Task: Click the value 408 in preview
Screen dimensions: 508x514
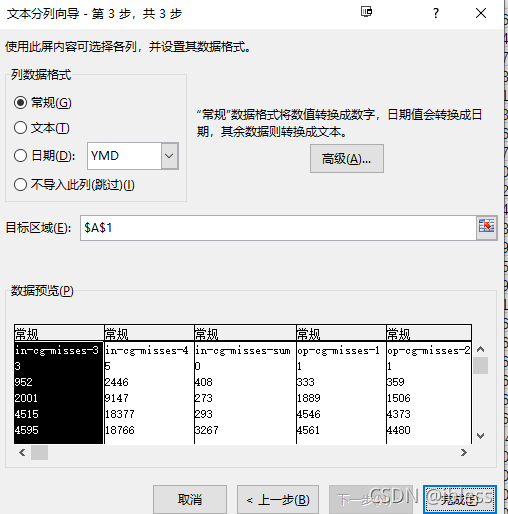Action: [x=204, y=382]
